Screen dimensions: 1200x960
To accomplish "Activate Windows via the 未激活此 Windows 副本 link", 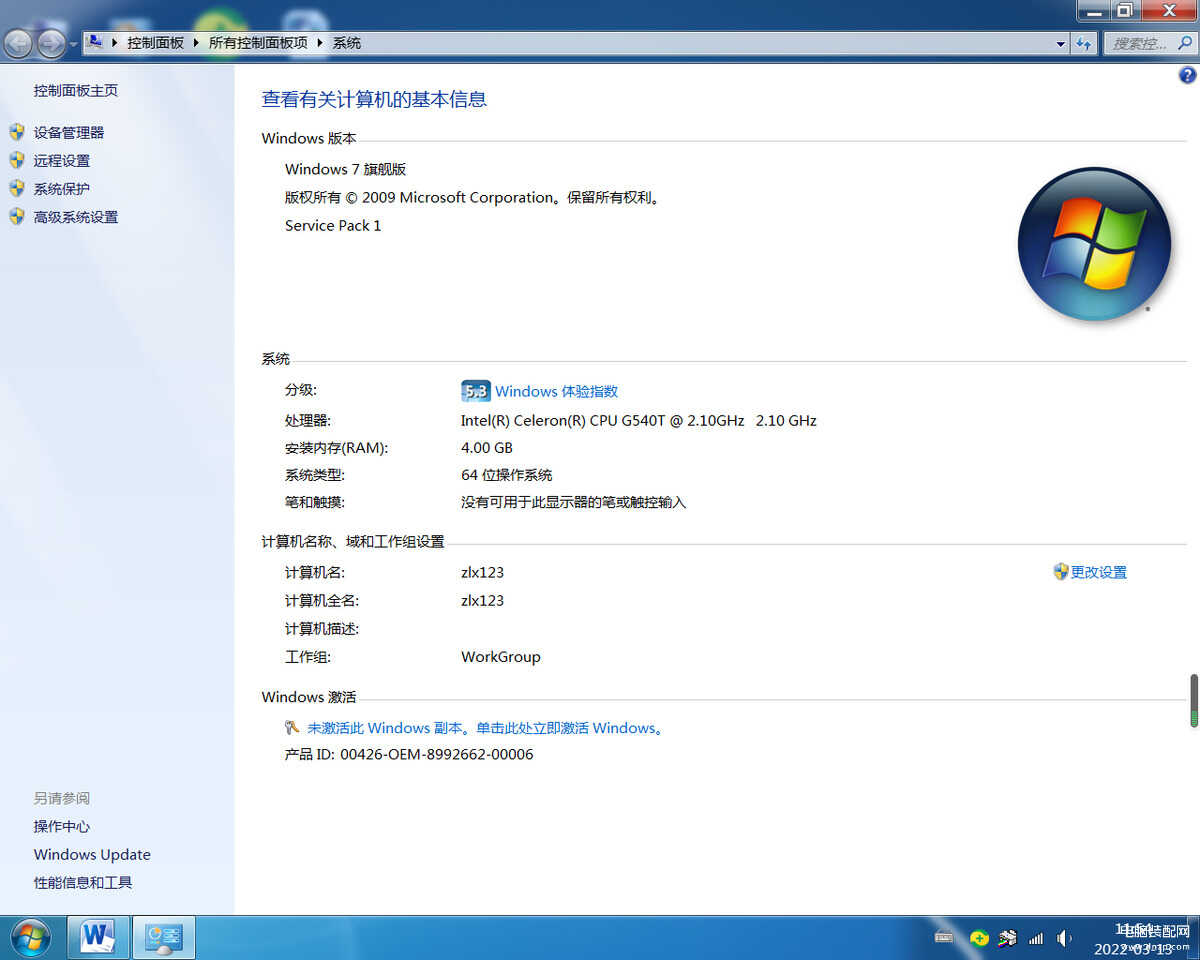I will [486, 728].
